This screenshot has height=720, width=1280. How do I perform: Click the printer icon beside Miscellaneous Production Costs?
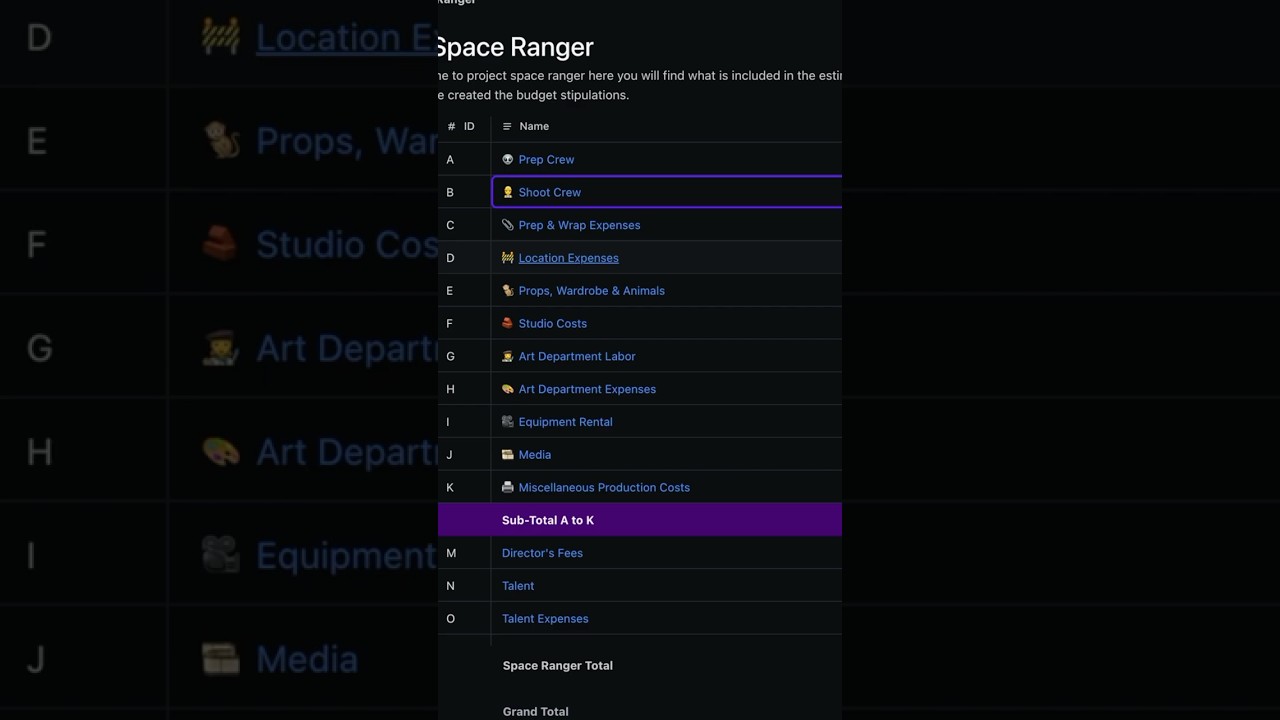pos(508,487)
